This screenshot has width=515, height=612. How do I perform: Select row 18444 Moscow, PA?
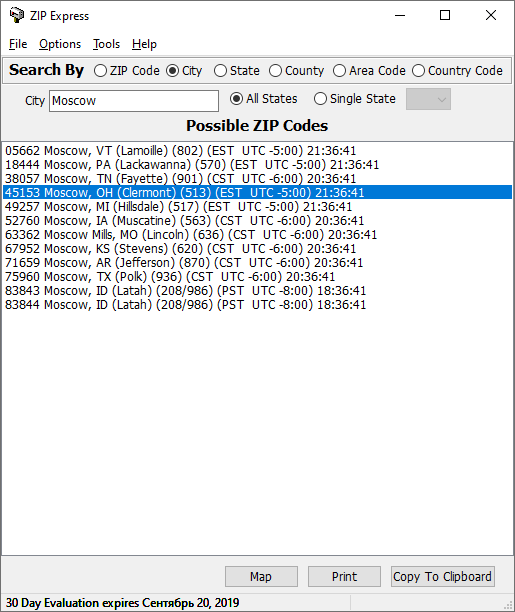(x=257, y=165)
